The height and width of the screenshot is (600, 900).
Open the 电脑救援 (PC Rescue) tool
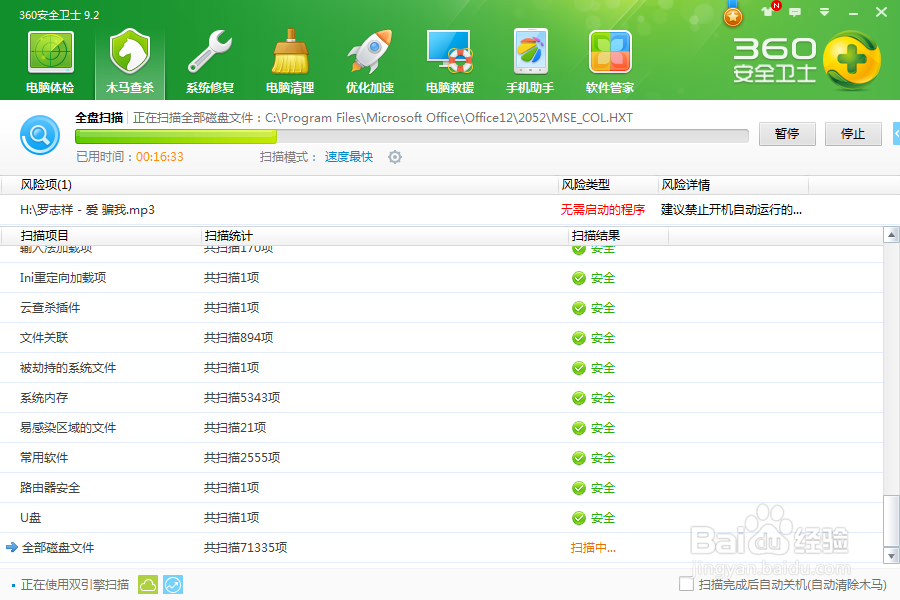(449, 58)
